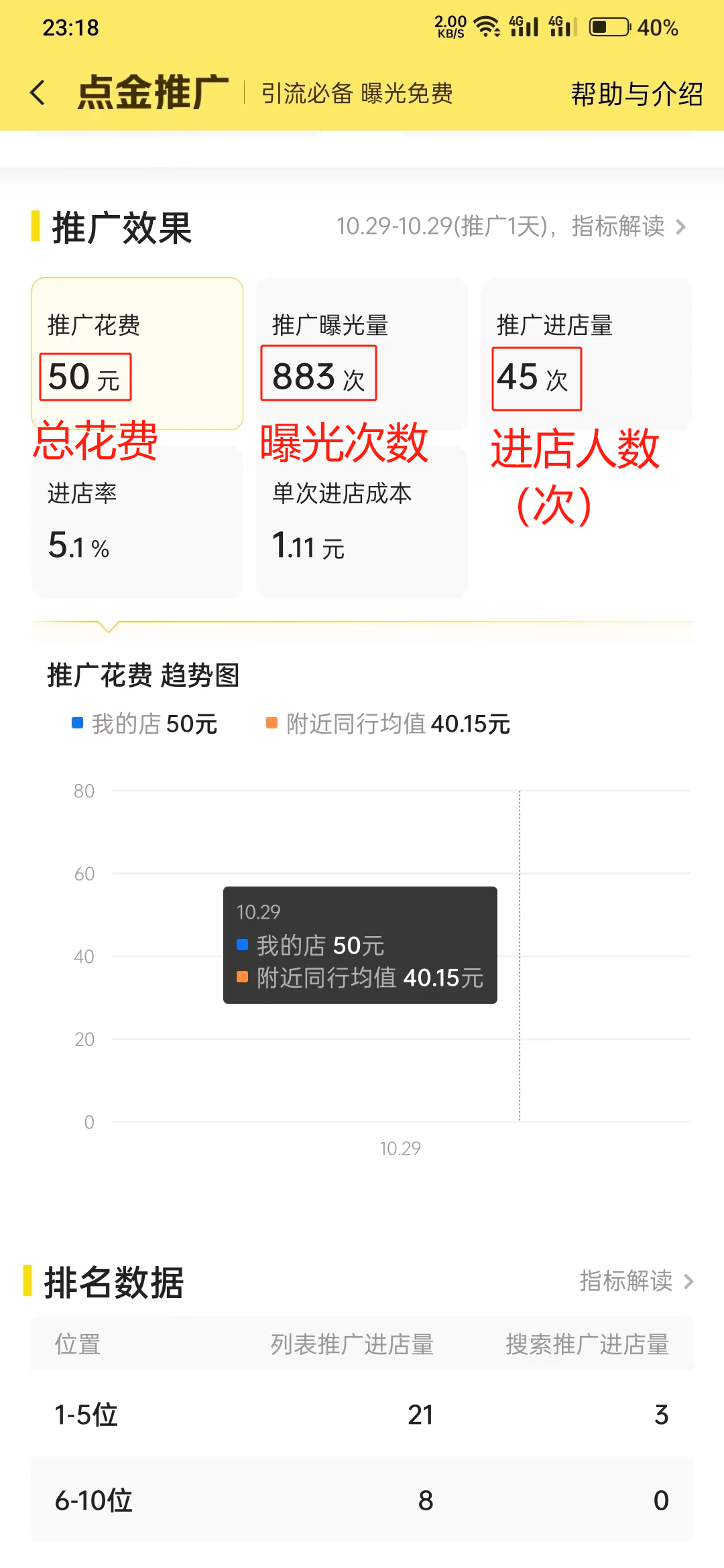Screen dimensions: 724x1568
Task: Open 指标解读 chevron in 排名数据 section
Action: click(x=688, y=1281)
